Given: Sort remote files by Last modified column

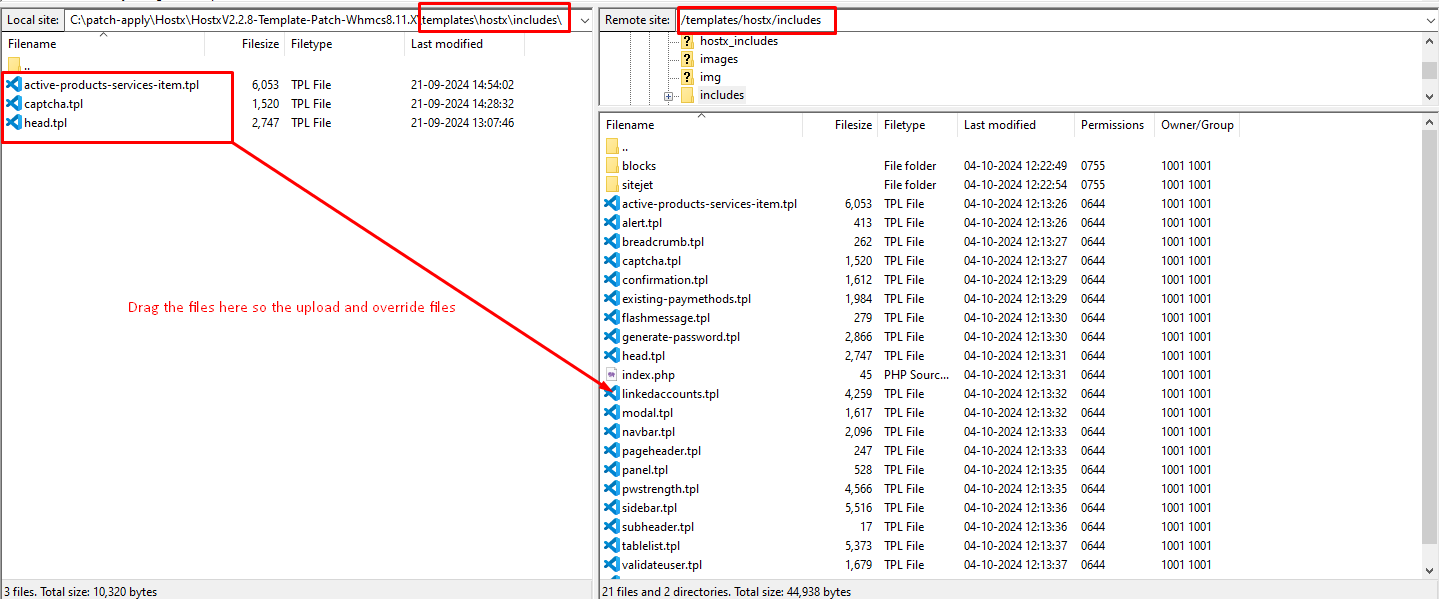Looking at the screenshot, I should (999, 125).
